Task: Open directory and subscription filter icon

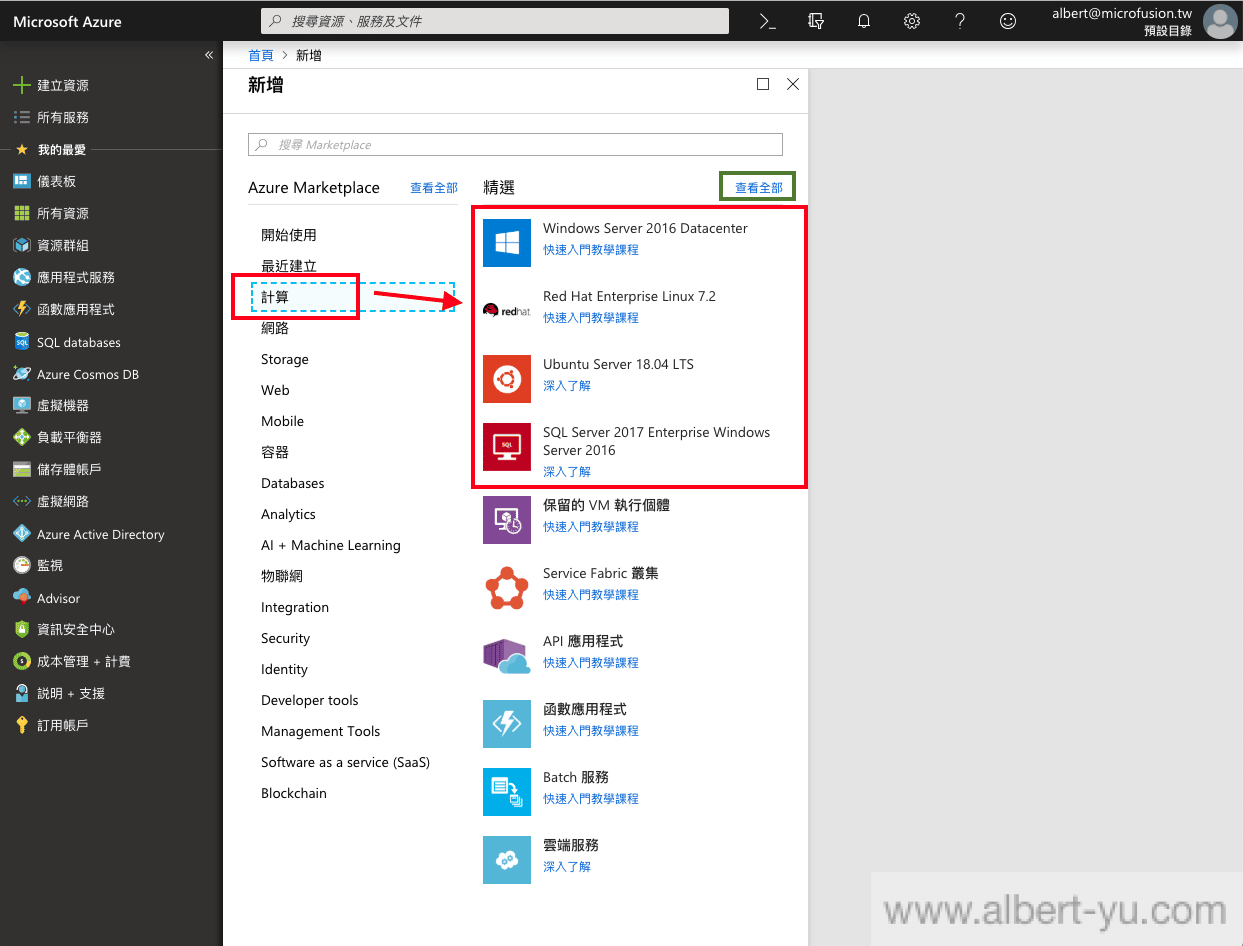Action: 816,21
